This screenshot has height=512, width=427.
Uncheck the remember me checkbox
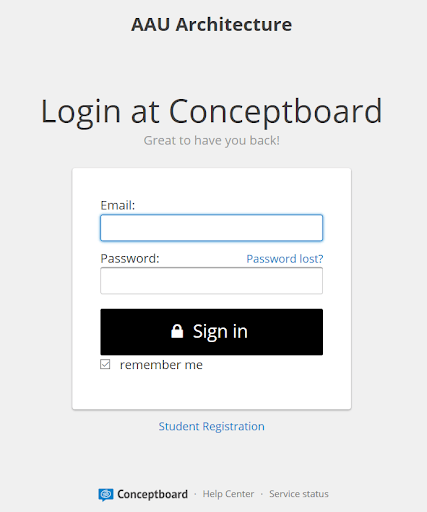[x=105, y=364]
